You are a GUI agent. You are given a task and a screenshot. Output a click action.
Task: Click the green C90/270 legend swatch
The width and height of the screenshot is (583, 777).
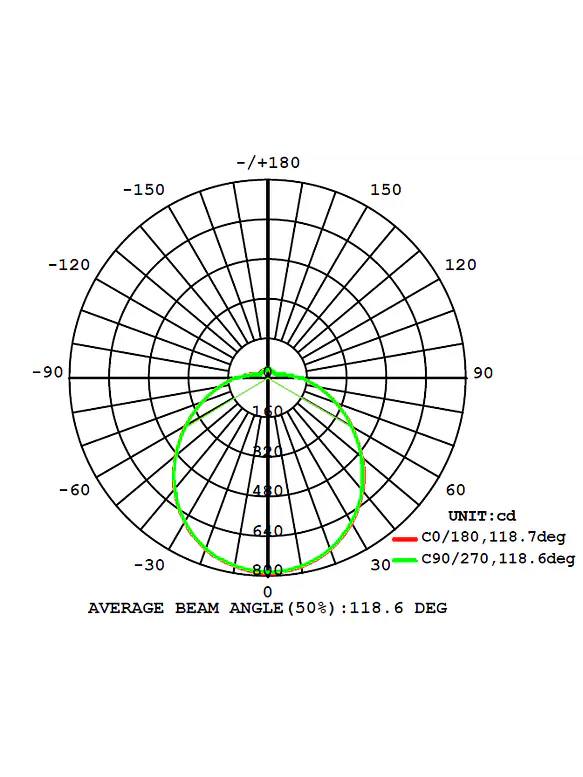(405, 560)
